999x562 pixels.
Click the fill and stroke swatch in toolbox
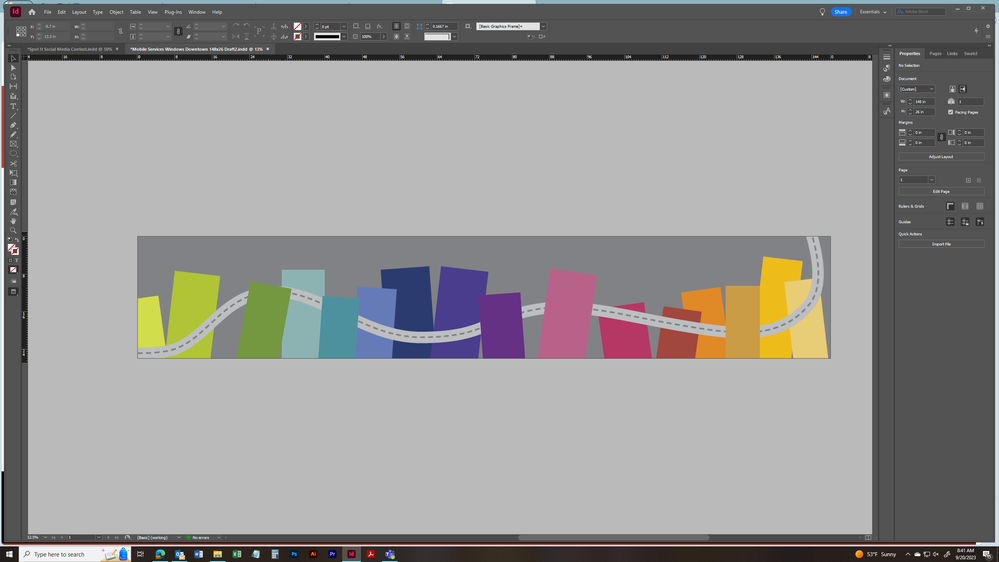tap(13, 250)
